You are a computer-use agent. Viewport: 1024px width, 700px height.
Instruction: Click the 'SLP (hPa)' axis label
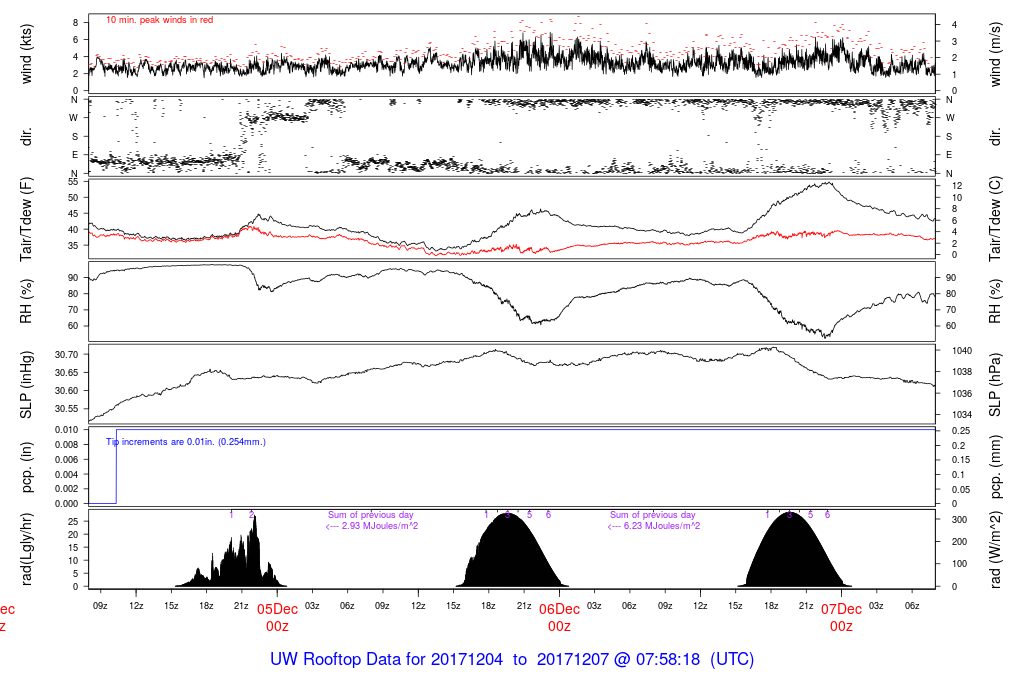(x=995, y=385)
